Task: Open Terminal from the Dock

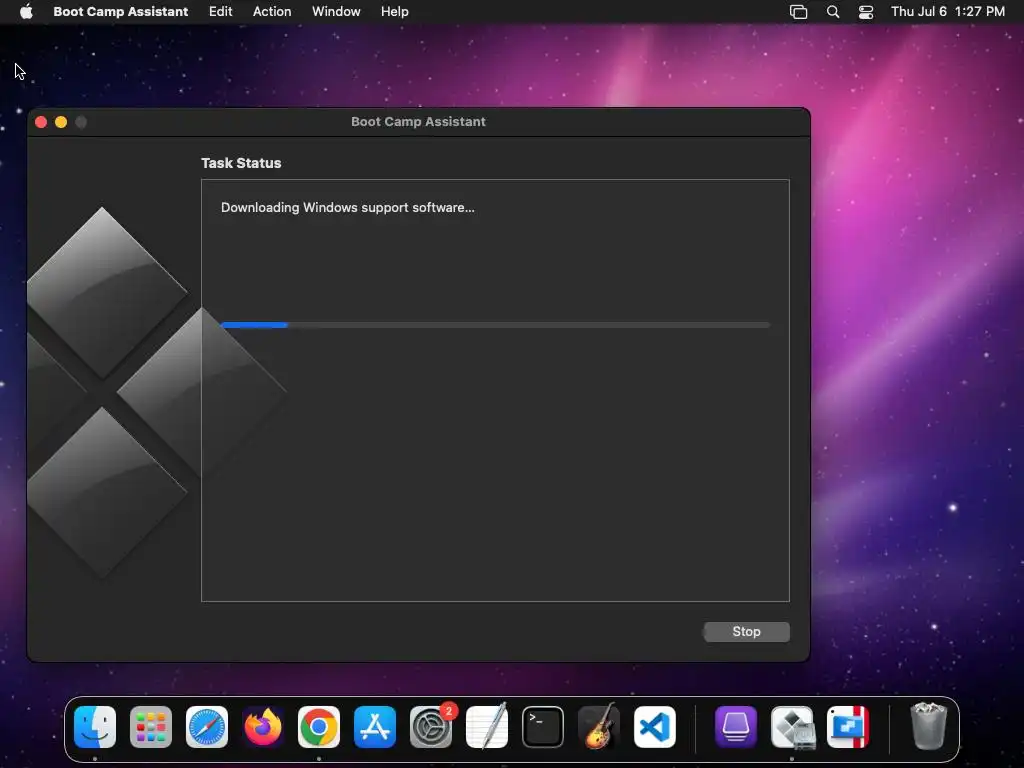Action: [x=543, y=727]
